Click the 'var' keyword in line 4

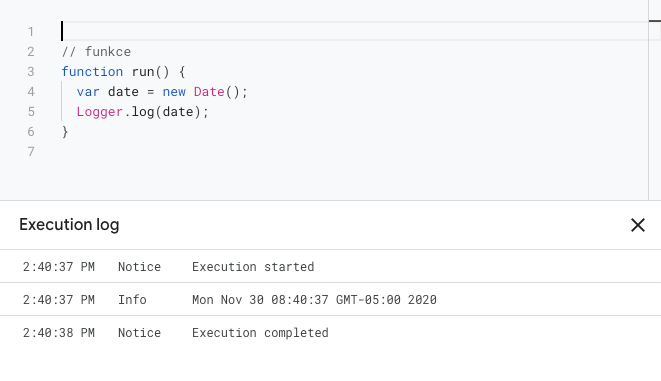coord(88,92)
